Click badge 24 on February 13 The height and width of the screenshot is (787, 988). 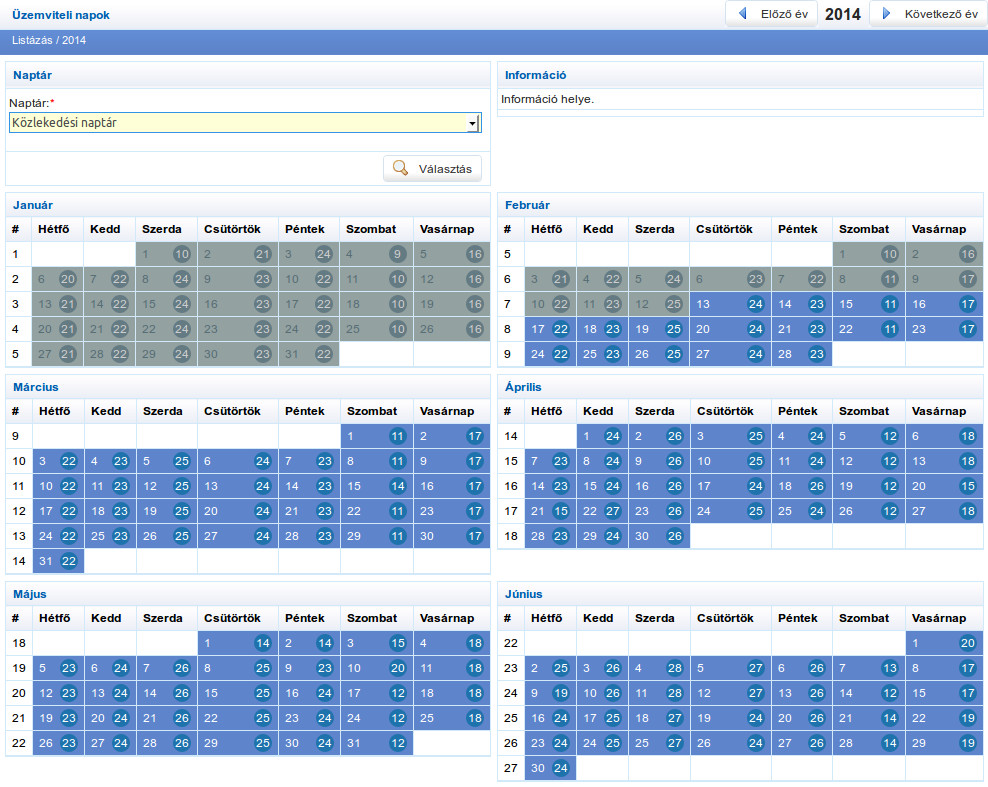755,304
